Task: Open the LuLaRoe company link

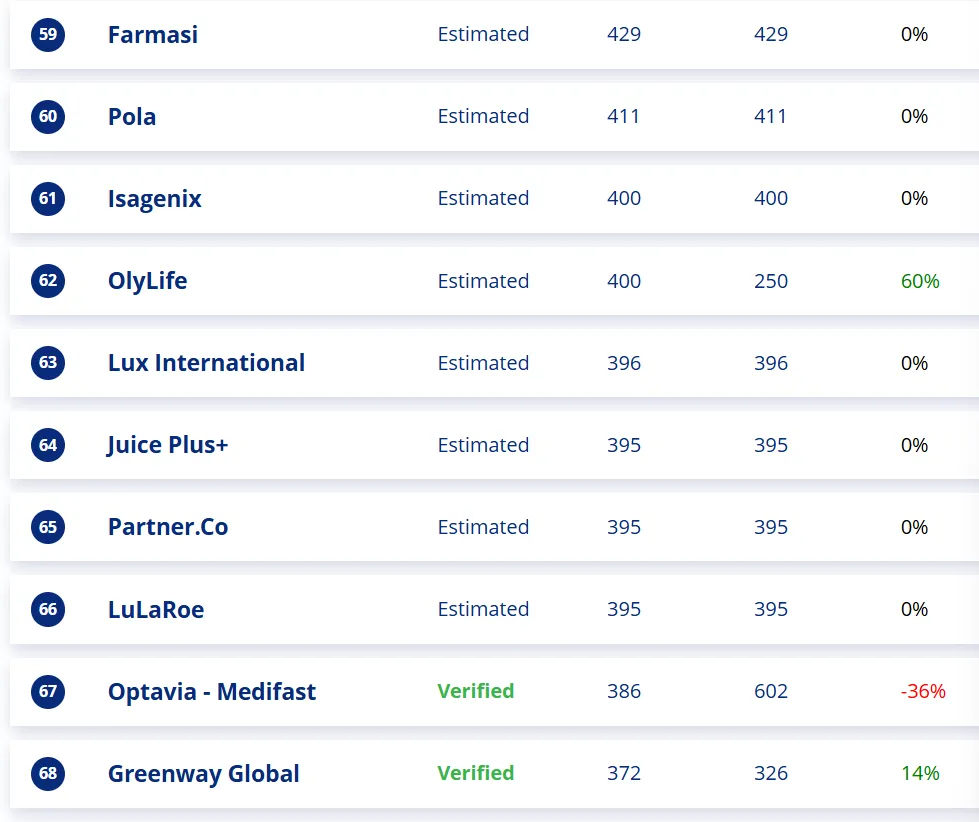Action: [x=156, y=609]
